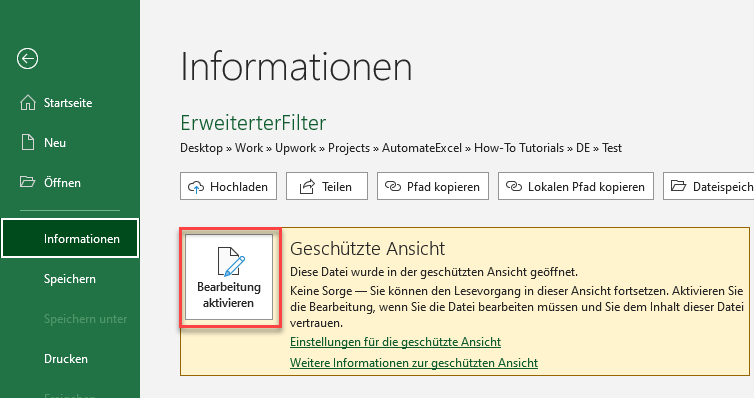Open Einstellungen für die geschützte Ansicht link
The width and height of the screenshot is (754, 398).
395,342
